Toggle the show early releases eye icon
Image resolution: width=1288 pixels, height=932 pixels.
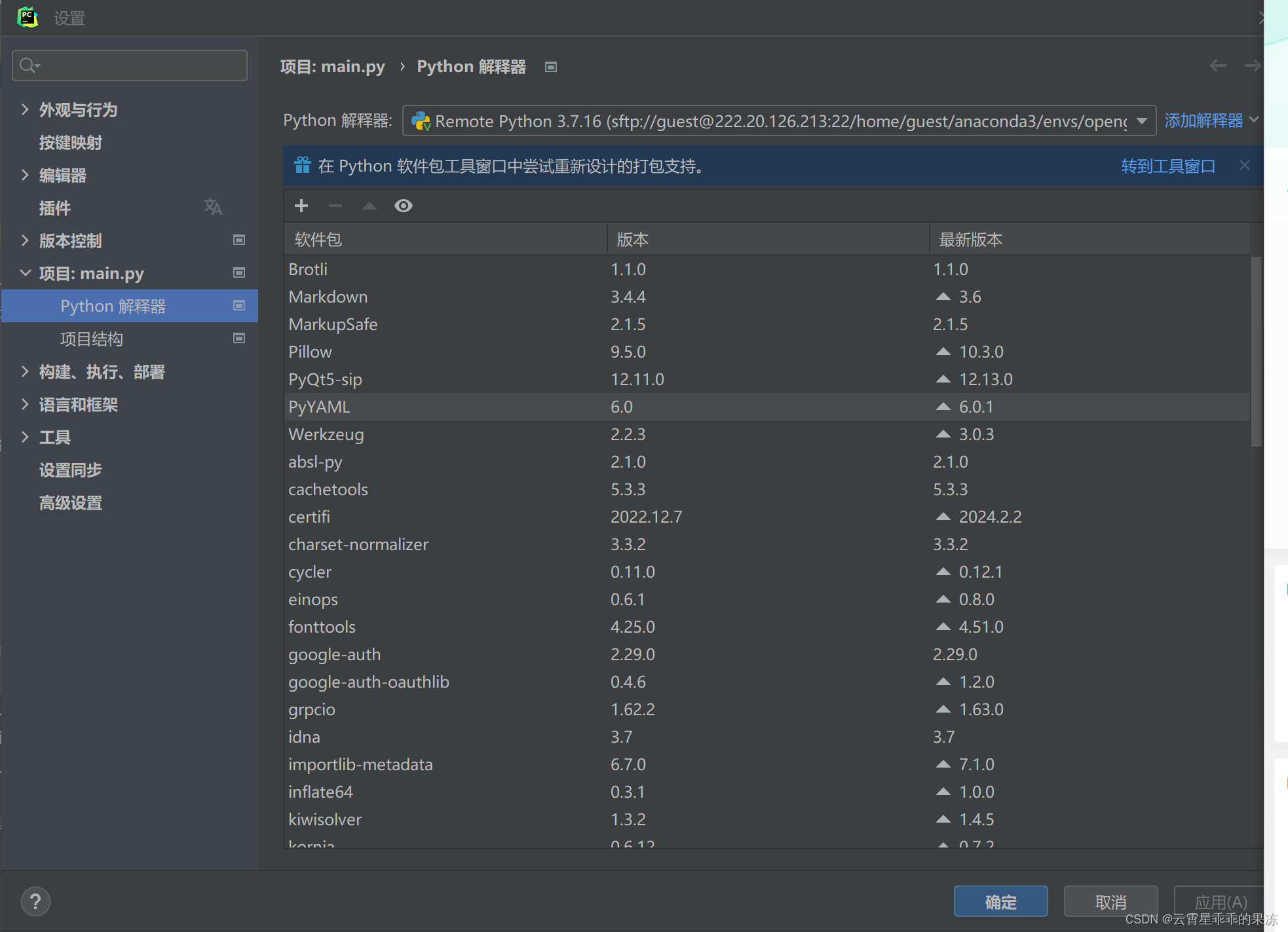[x=404, y=206]
